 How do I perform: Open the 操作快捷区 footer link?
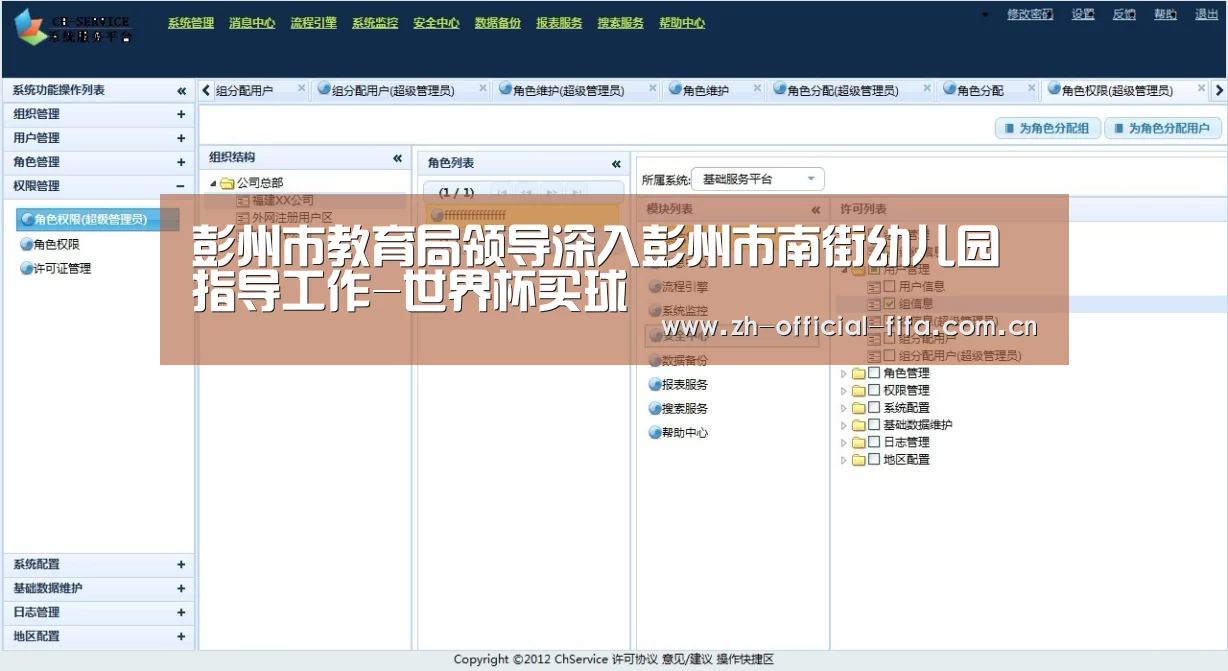745,659
